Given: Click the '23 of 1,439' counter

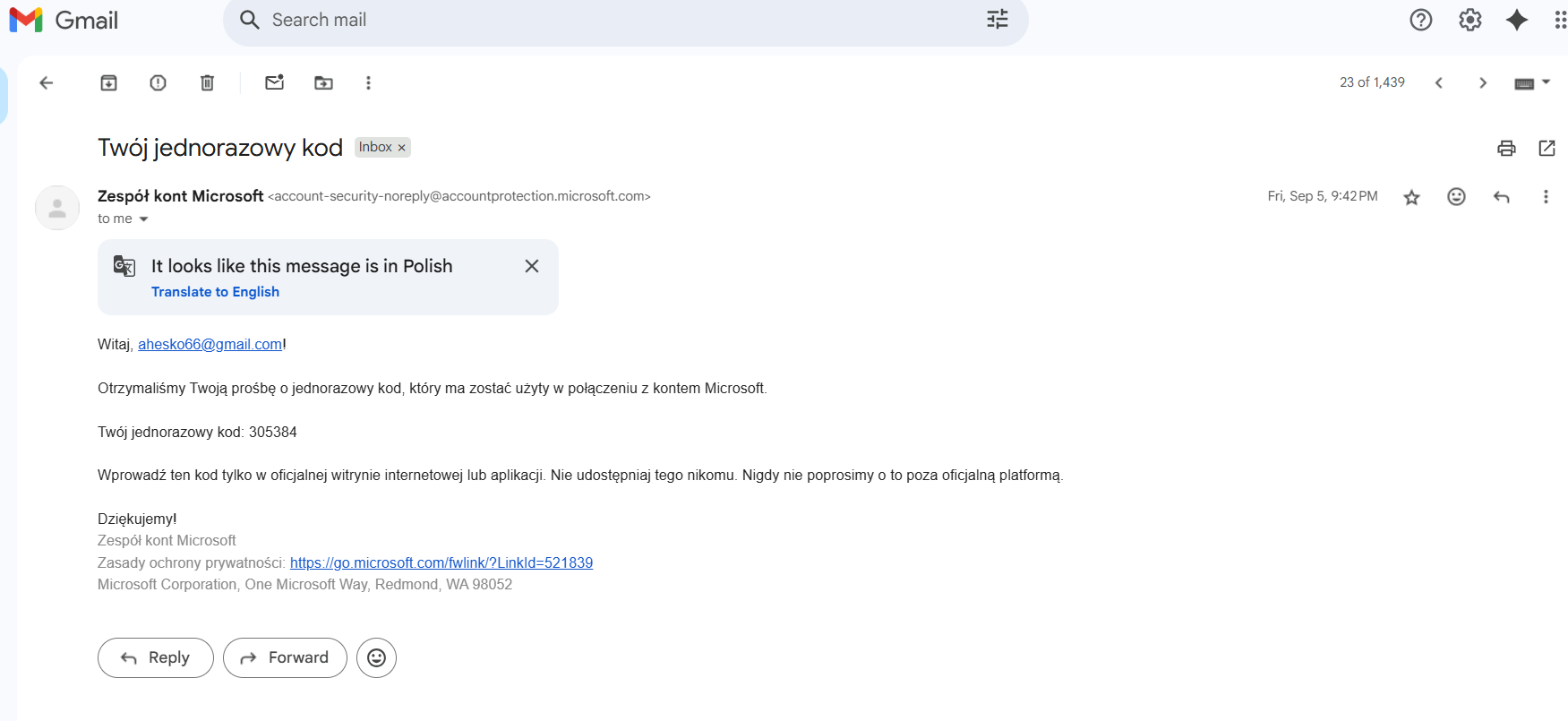Looking at the screenshot, I should coord(1372,82).
